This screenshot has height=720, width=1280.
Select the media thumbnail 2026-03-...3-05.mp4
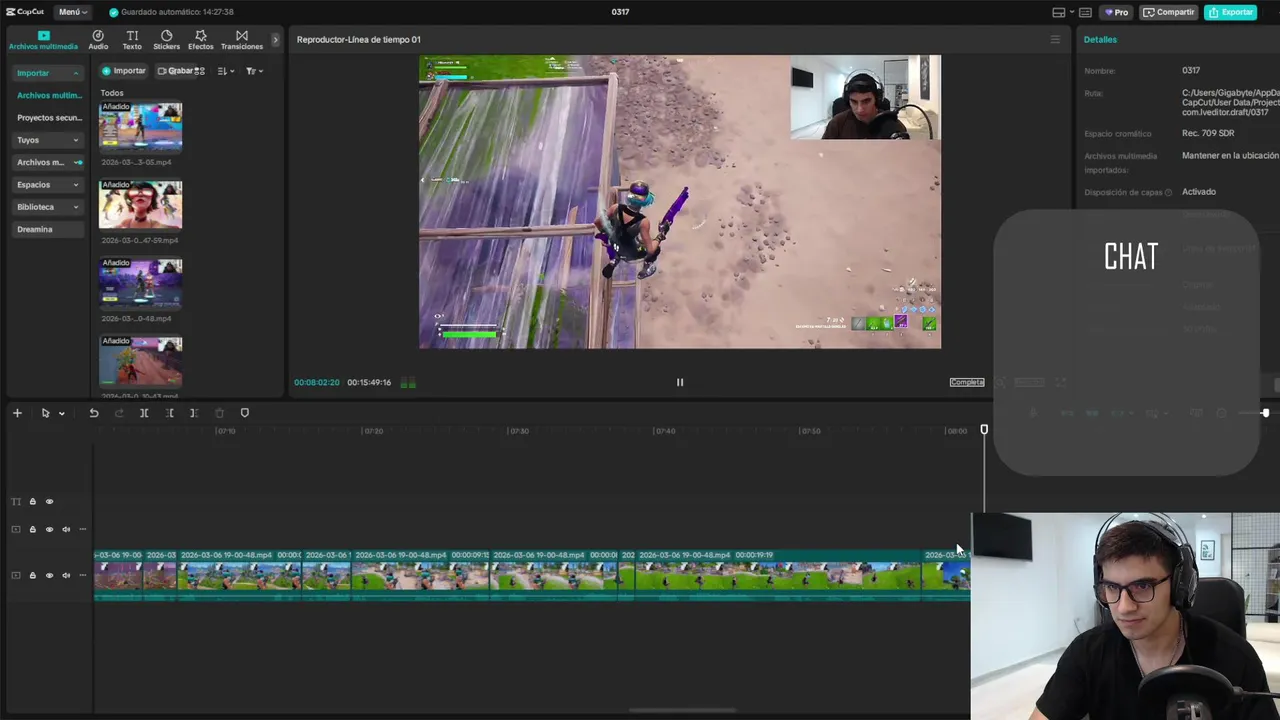tap(141, 126)
